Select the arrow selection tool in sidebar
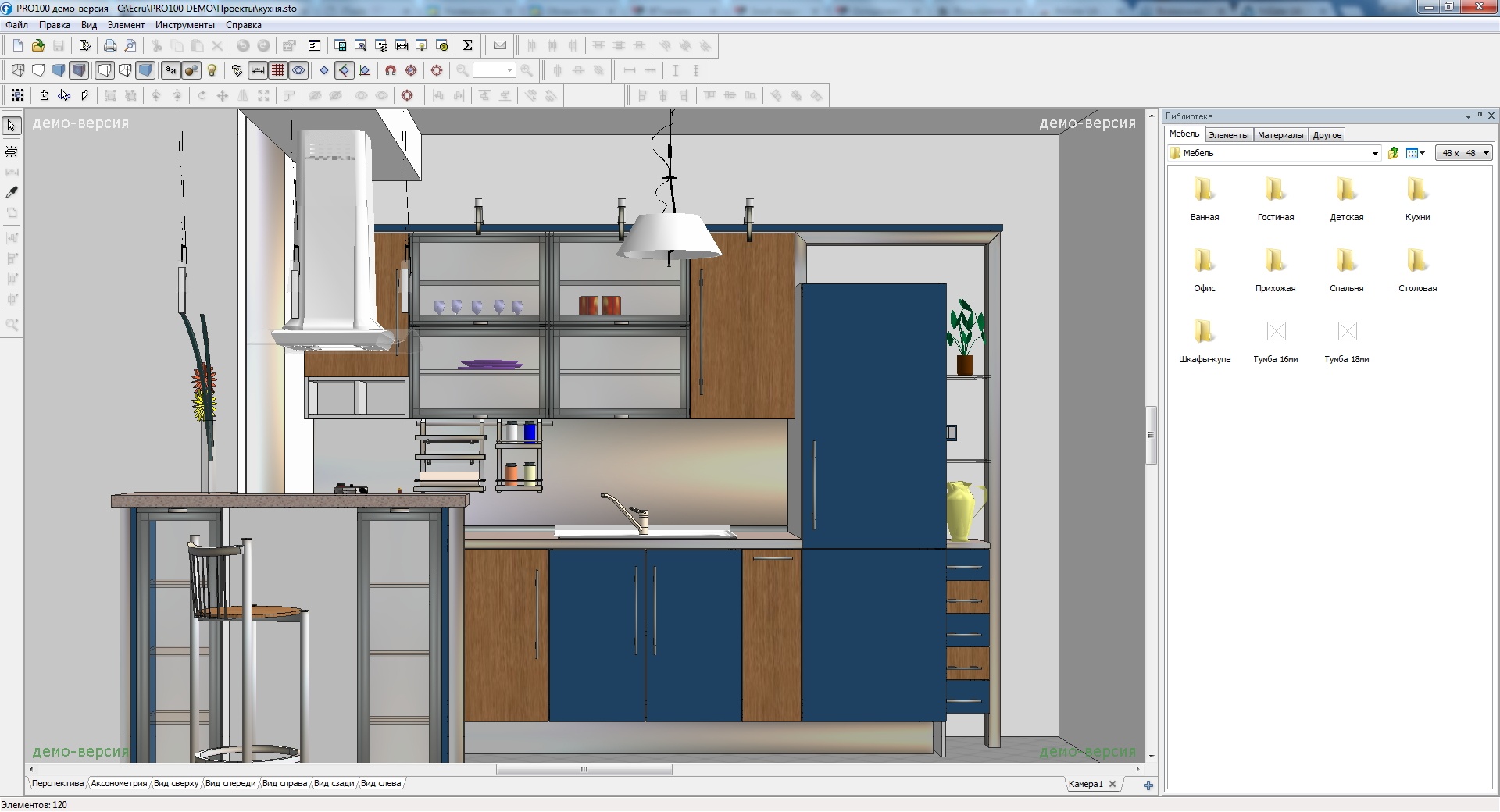Screen dimensions: 1500x812 pos(12,126)
